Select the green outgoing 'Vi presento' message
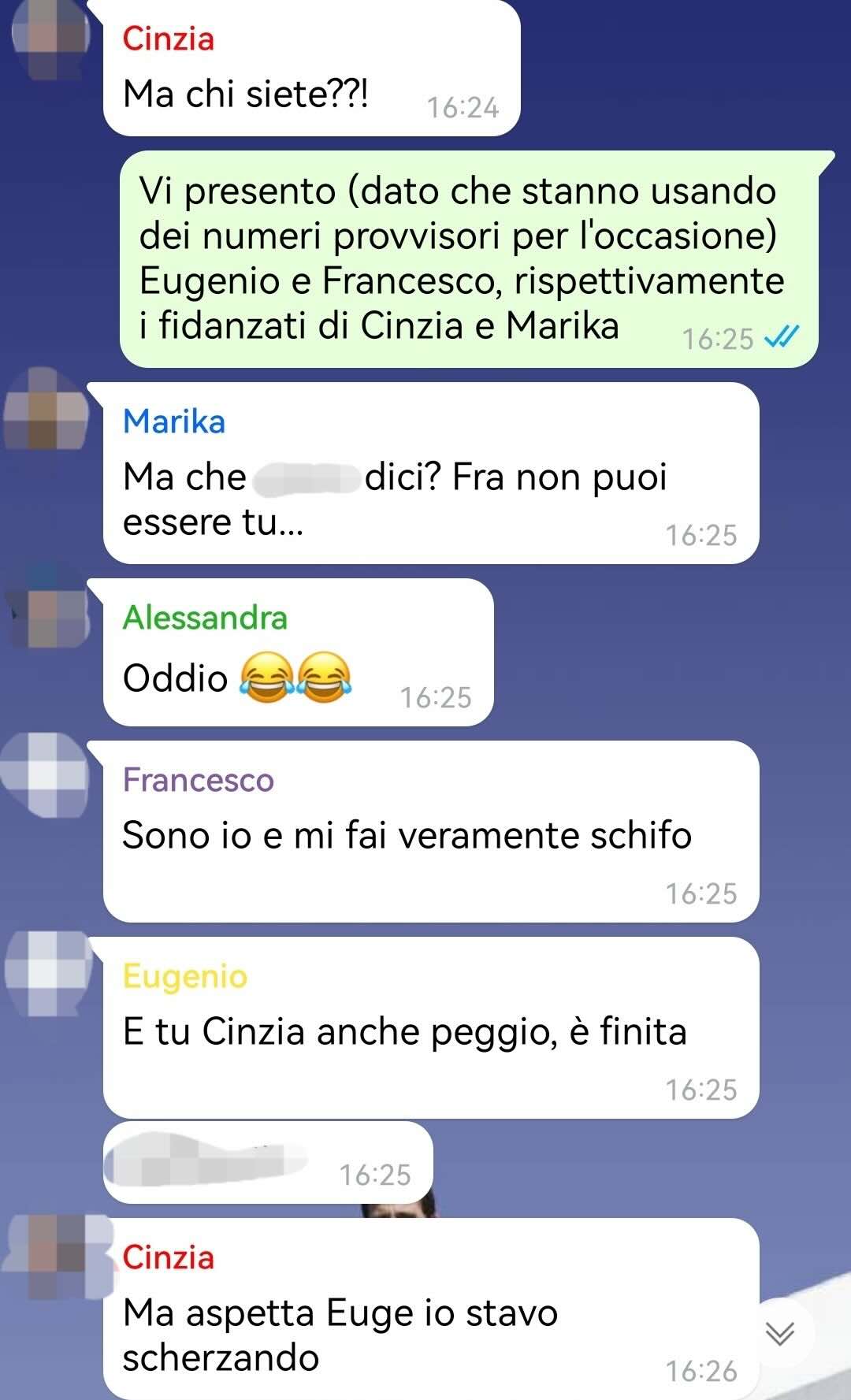Screen dimensions: 851x1400 point(470,259)
